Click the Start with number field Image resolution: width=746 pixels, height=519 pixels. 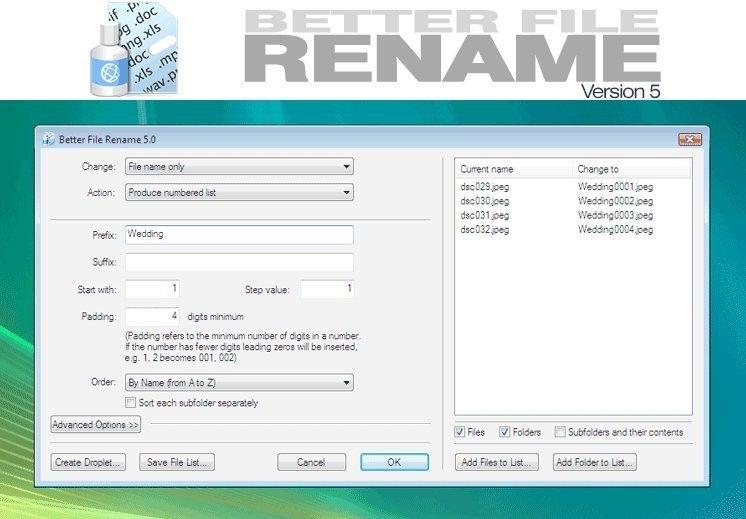click(152, 289)
